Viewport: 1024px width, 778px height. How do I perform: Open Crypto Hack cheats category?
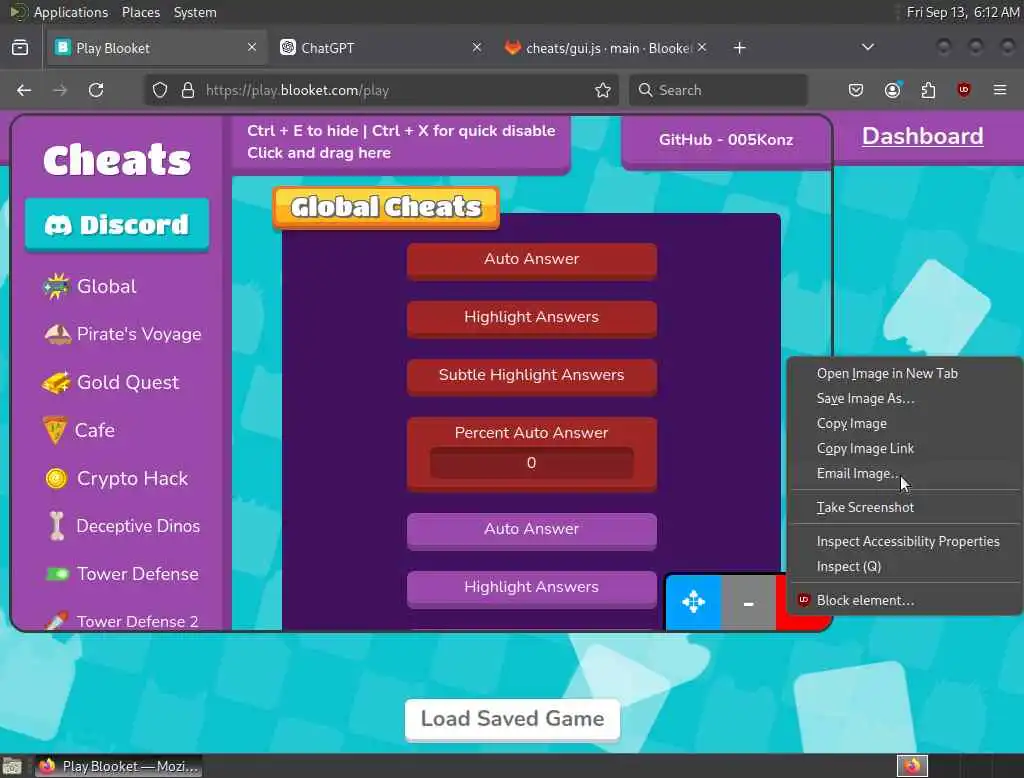coord(116,479)
